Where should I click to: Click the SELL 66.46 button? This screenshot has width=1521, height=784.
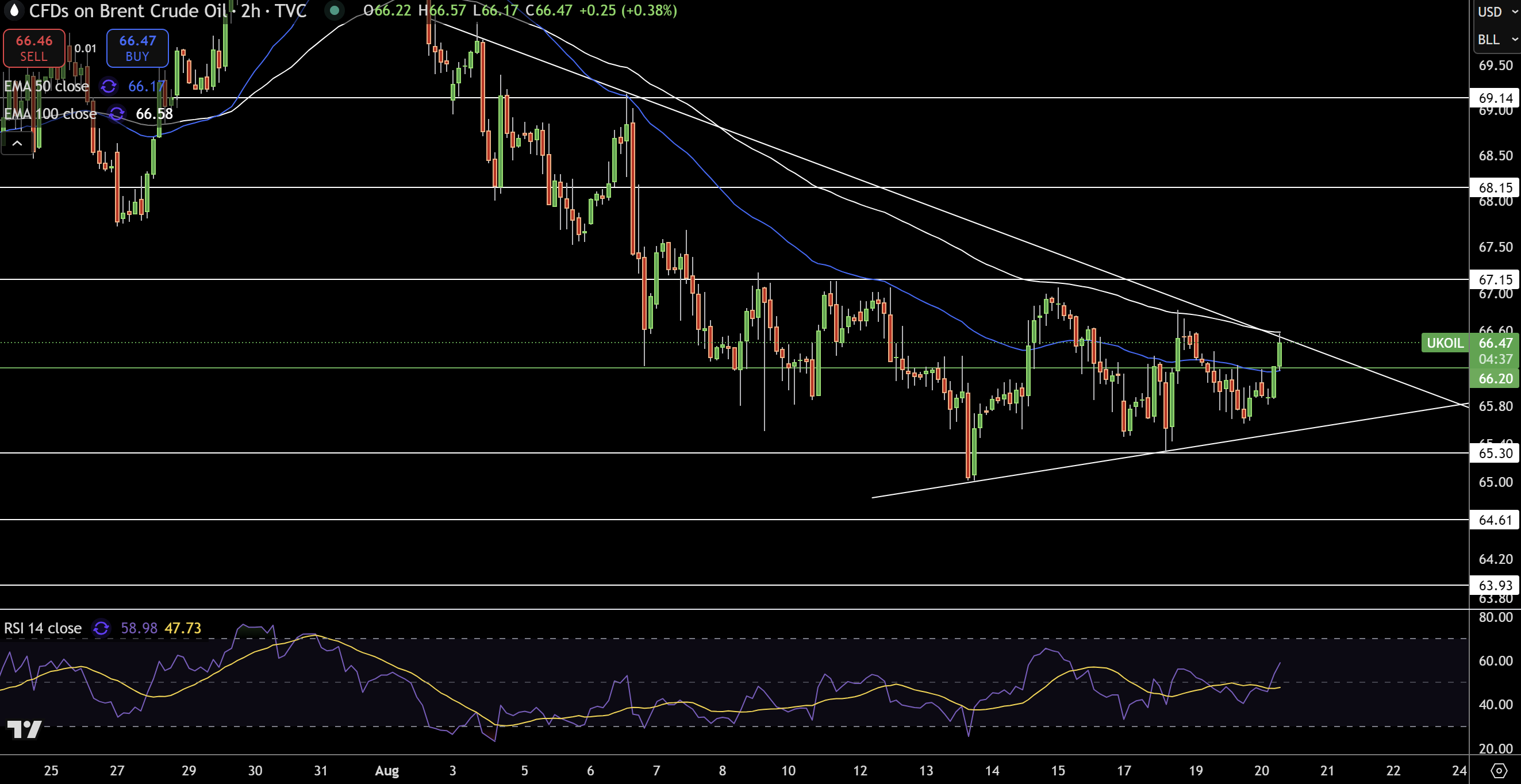(34, 48)
